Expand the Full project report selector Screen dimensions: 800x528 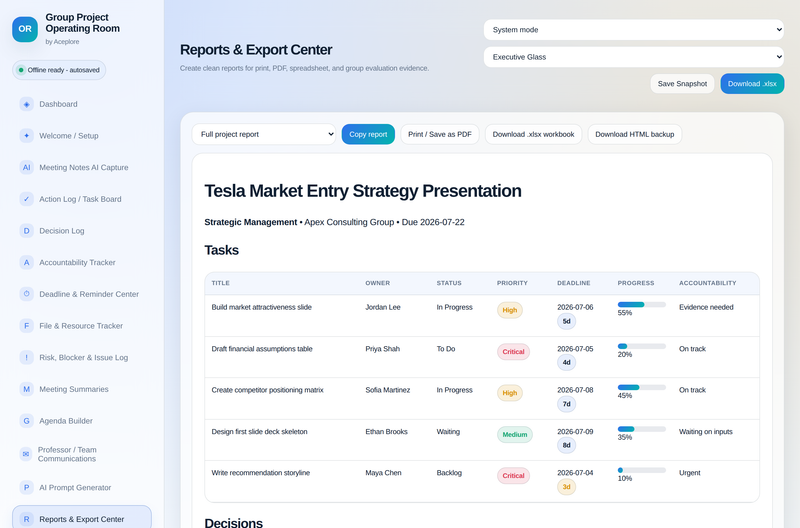point(264,134)
